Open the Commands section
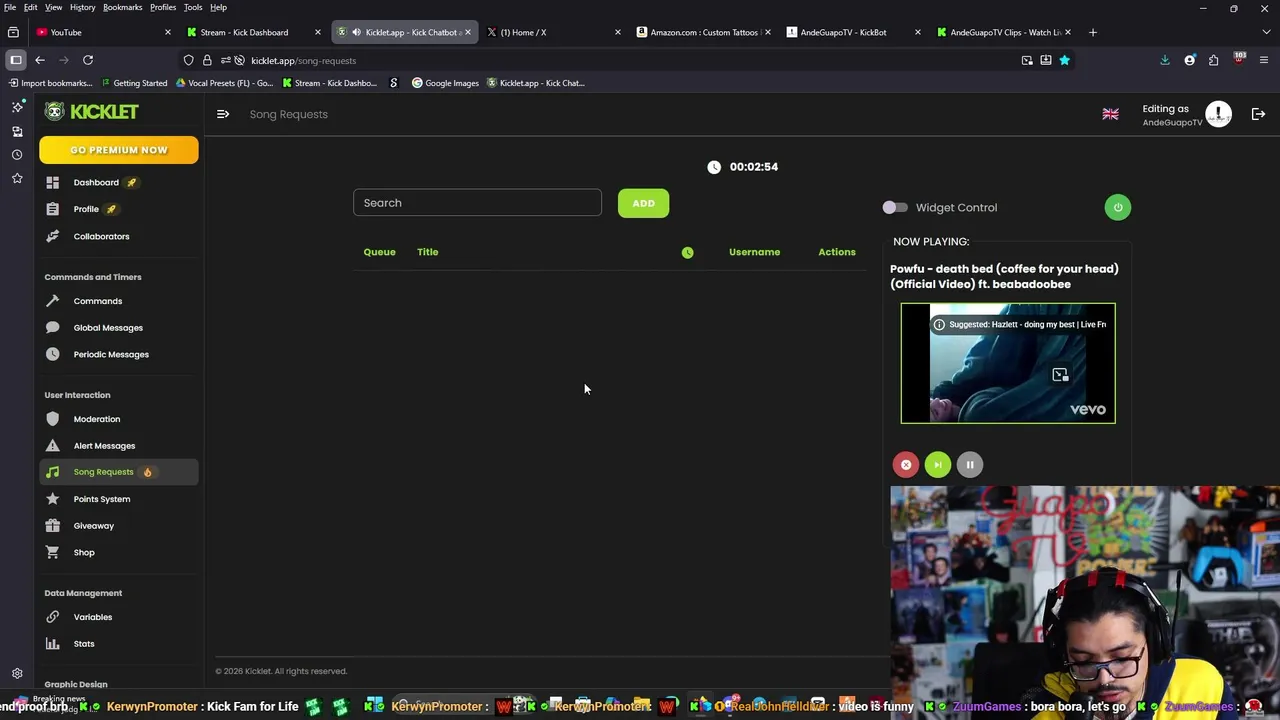 (x=118, y=301)
